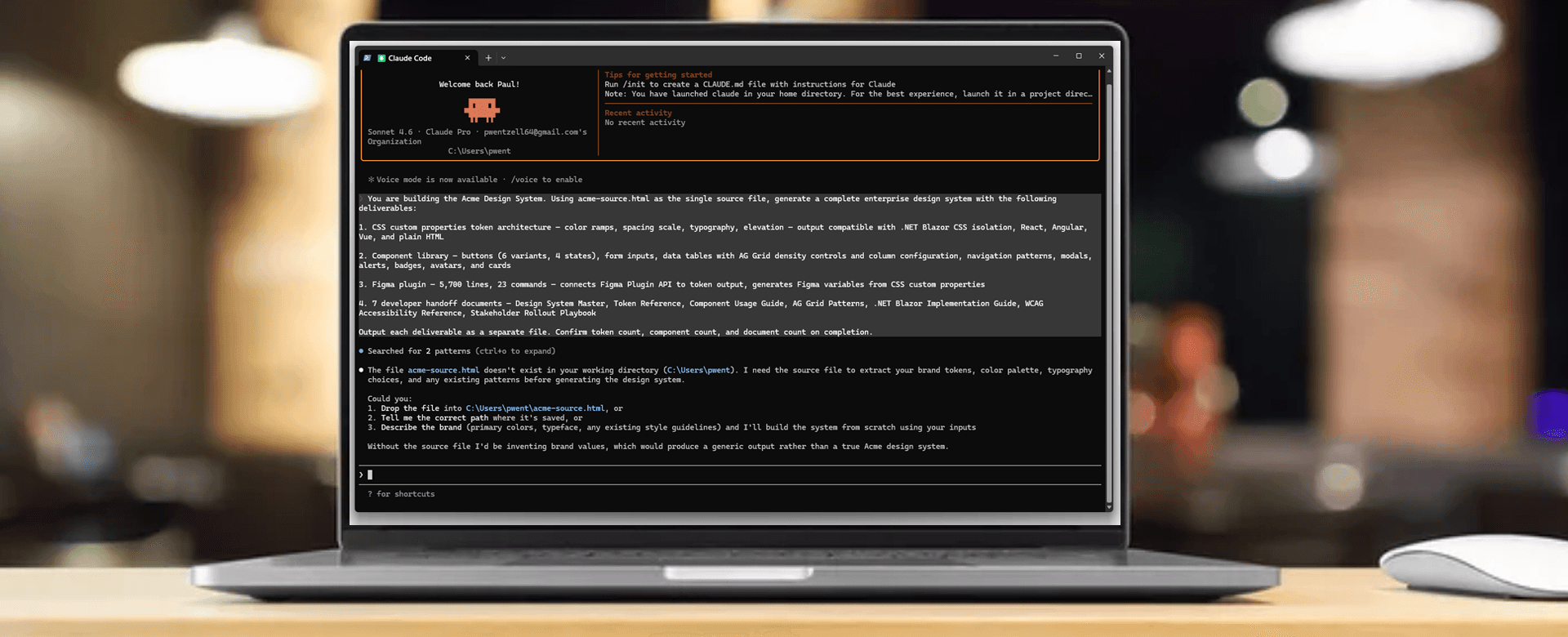Click the 'Component library – buttons' prompt line

[x=725, y=261]
